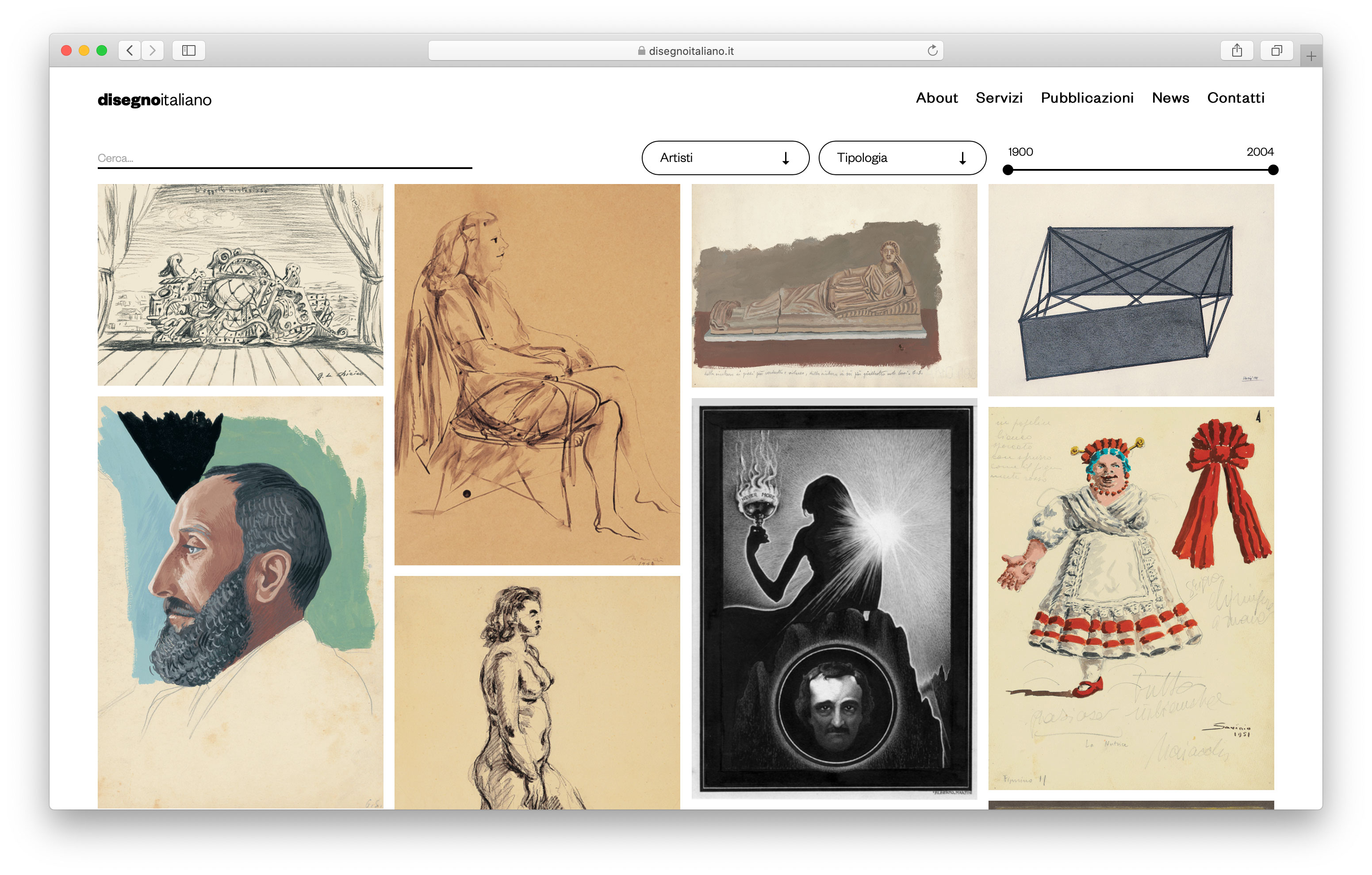This screenshot has height=875, width=1372.
Task: Click the 1900 start year label
Action: pyautogui.click(x=1020, y=152)
